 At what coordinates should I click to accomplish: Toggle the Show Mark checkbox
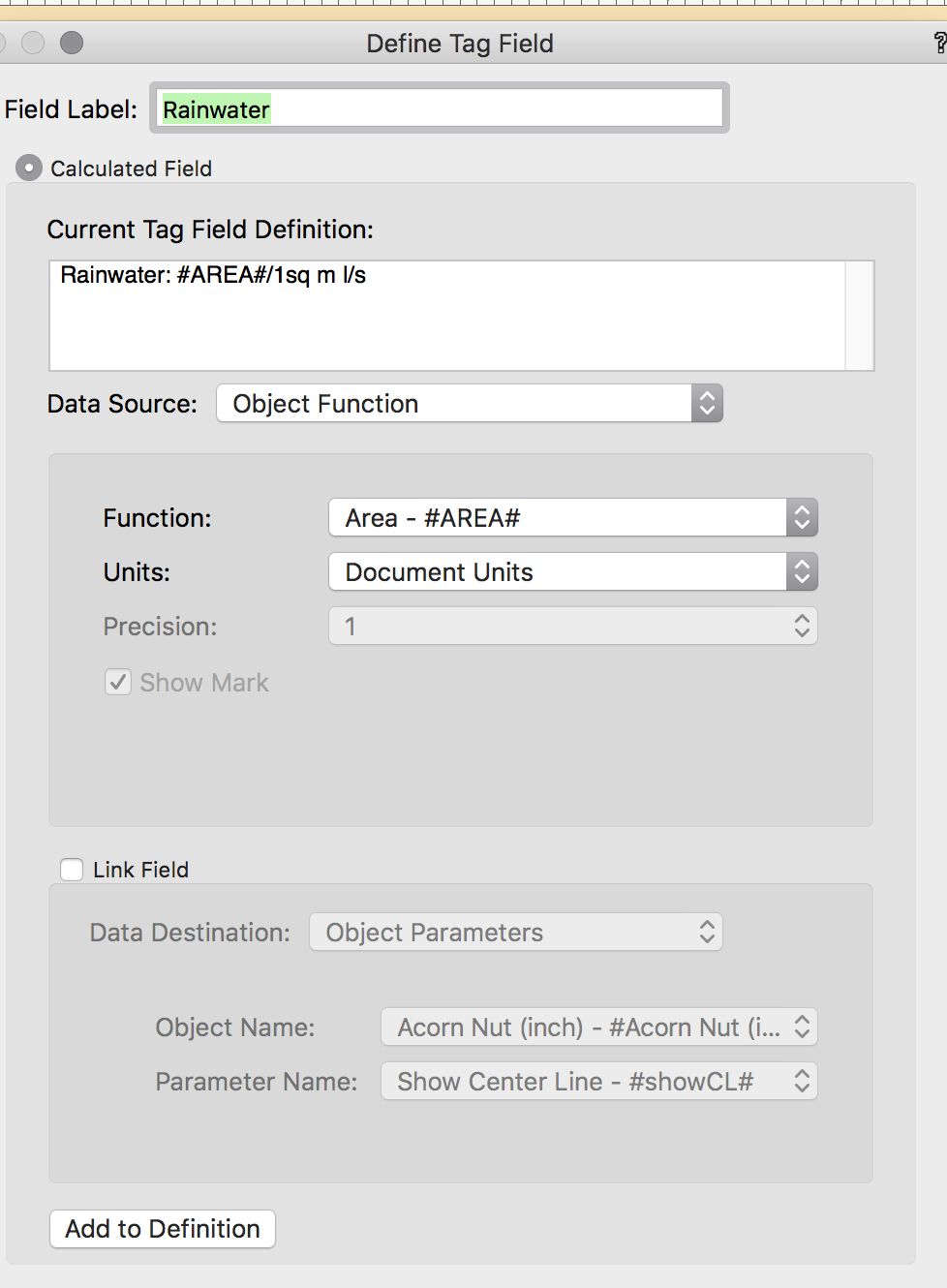[117, 682]
